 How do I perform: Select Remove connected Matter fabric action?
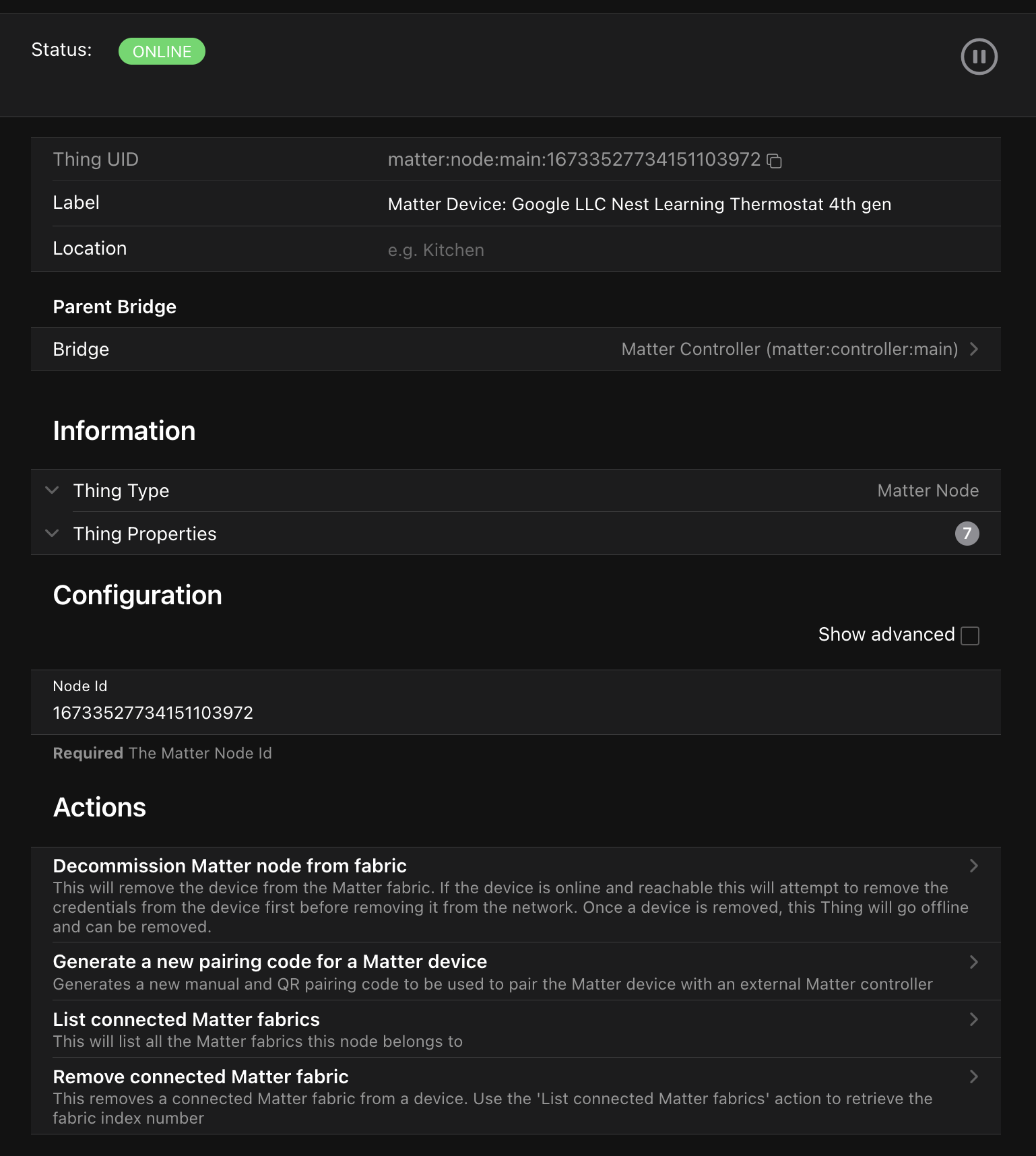(x=201, y=1077)
